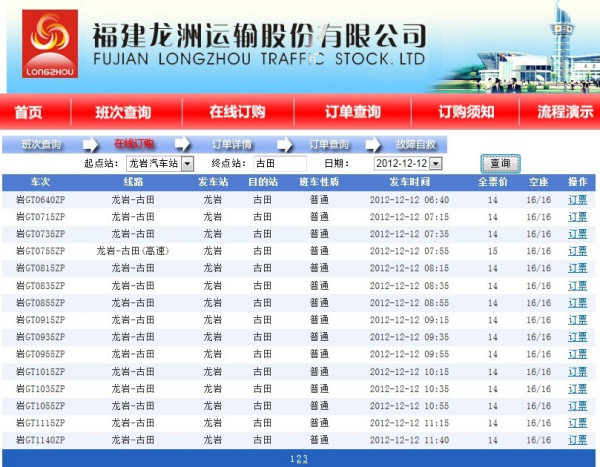This screenshot has height=467, width=600.
Task: Click the 空座 column header
Action: coord(538,182)
